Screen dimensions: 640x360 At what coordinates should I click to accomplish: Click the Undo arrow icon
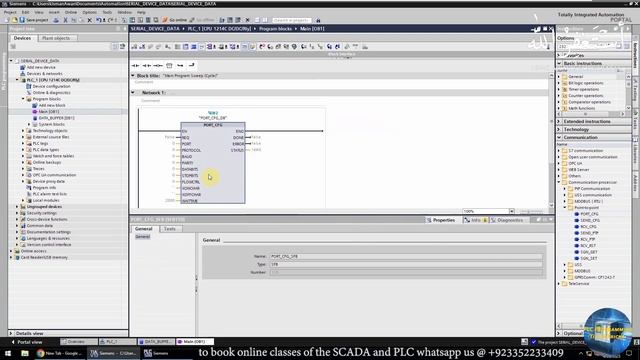[x=98, y=20]
